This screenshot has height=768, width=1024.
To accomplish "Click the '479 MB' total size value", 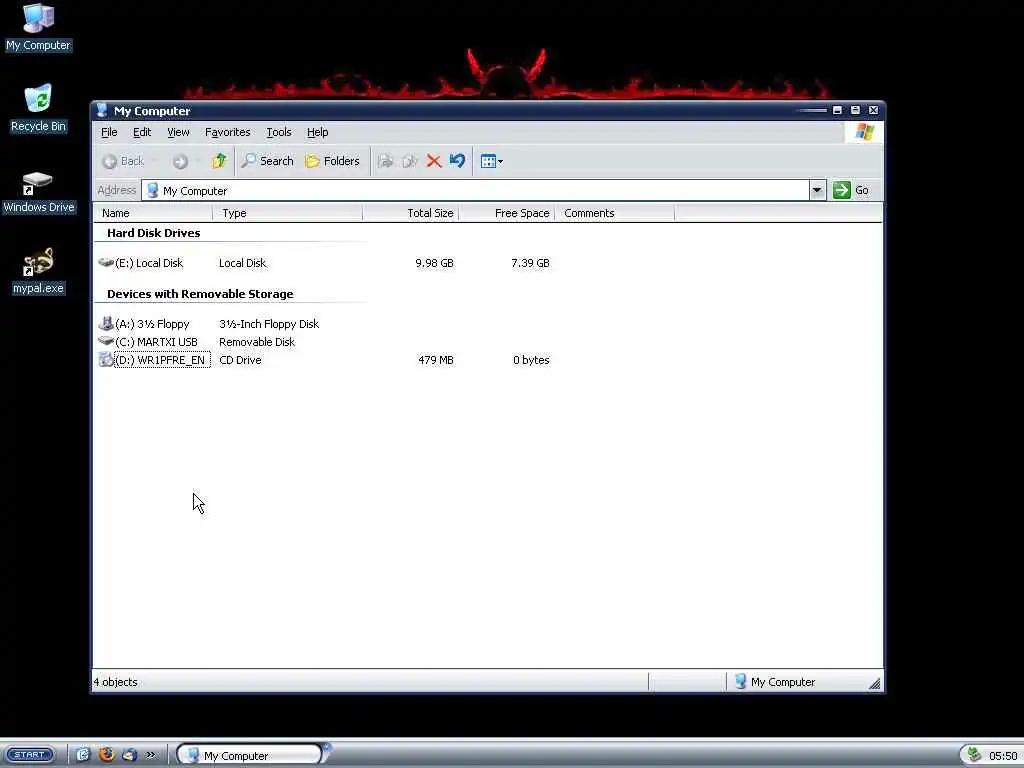I will coord(436,360).
